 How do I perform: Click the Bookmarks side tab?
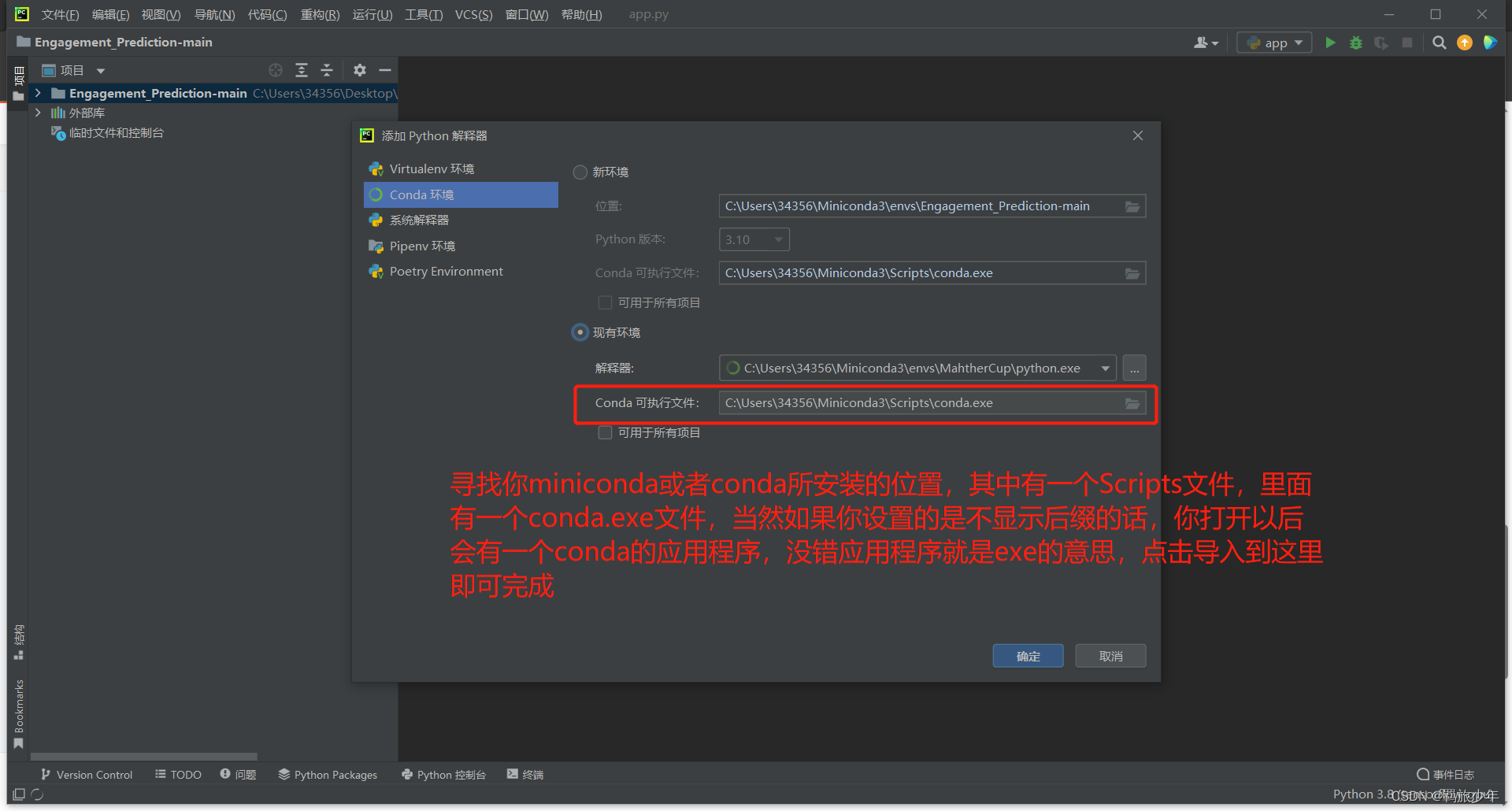[x=19, y=713]
